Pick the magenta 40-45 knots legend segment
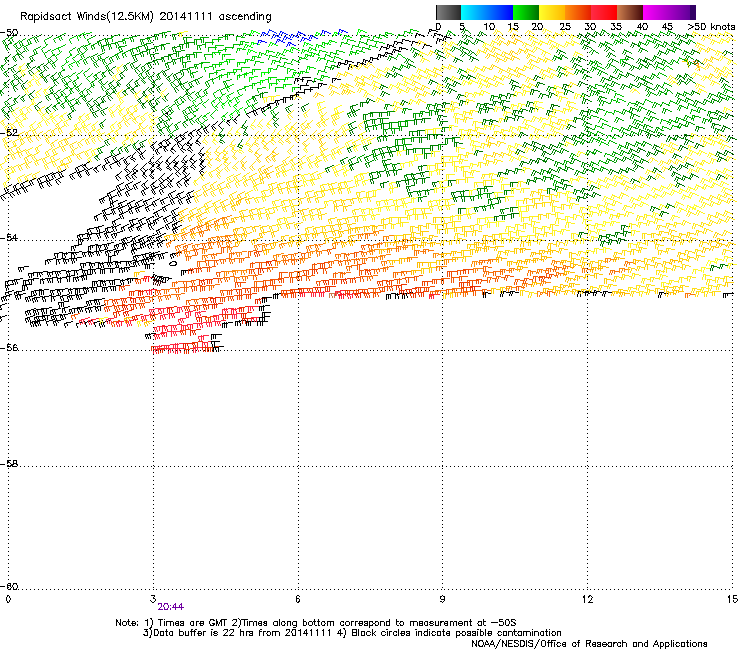740x650 pixels. [x=656, y=12]
